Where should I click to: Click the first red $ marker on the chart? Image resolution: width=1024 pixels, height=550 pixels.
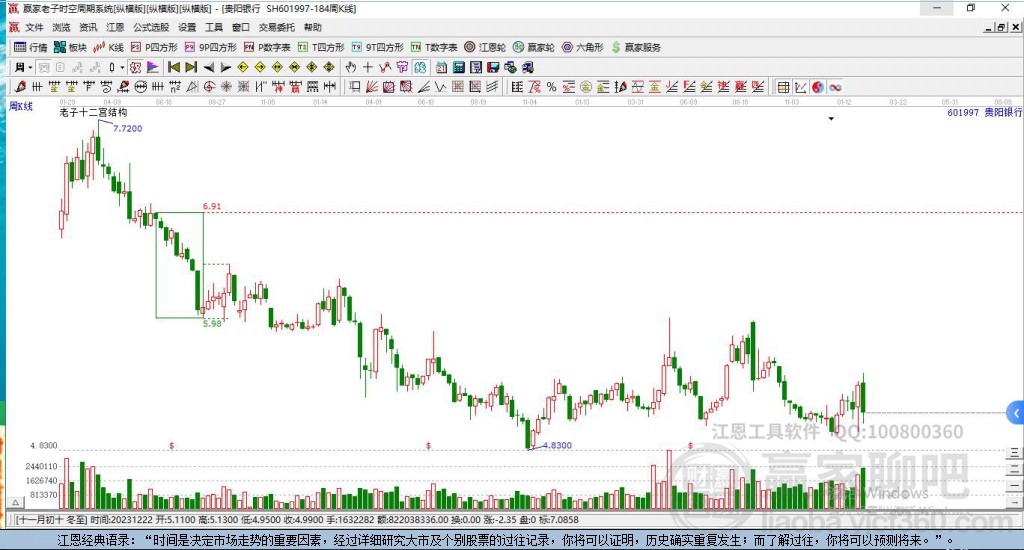tap(171, 445)
